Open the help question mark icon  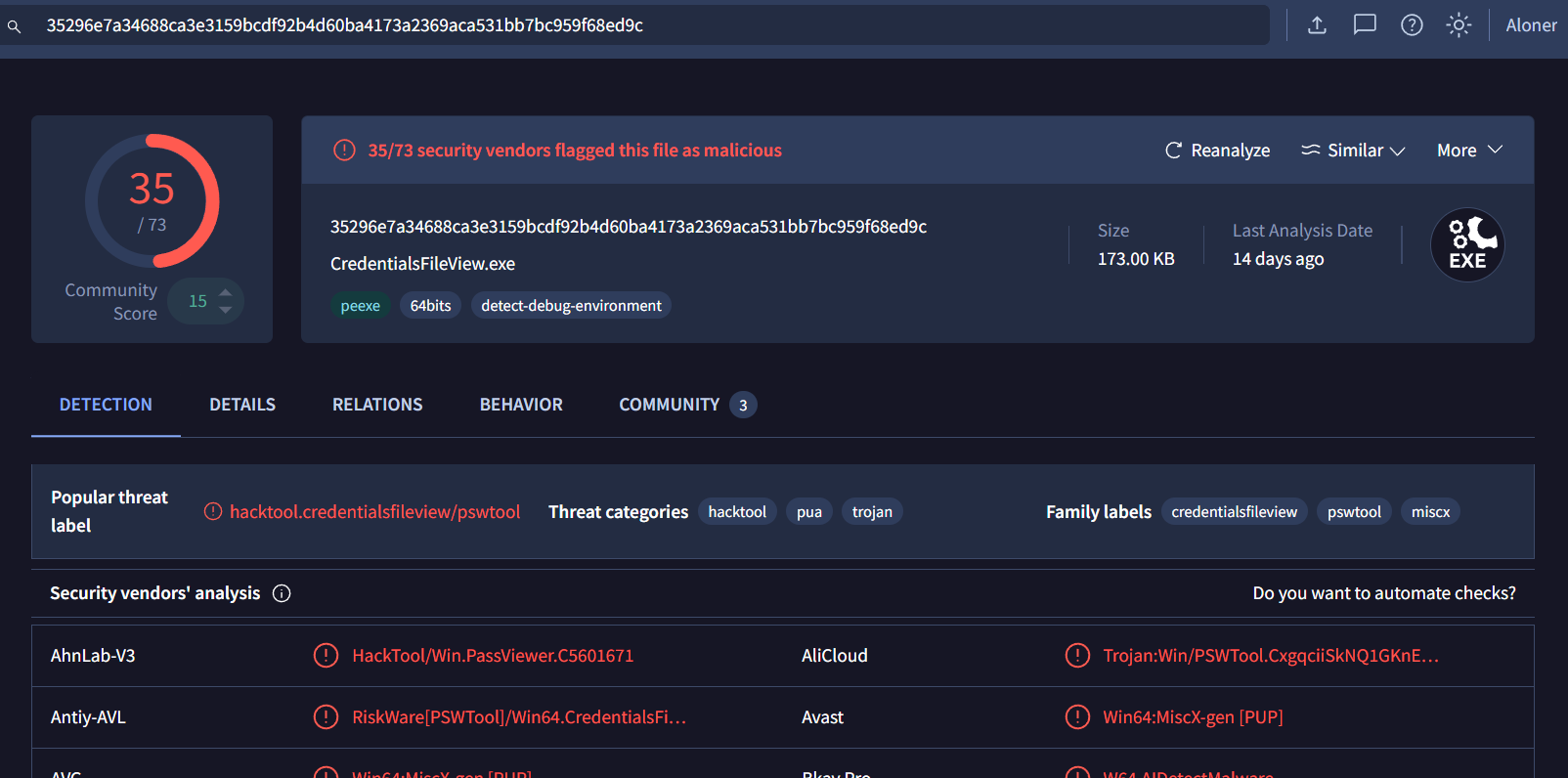click(1411, 25)
